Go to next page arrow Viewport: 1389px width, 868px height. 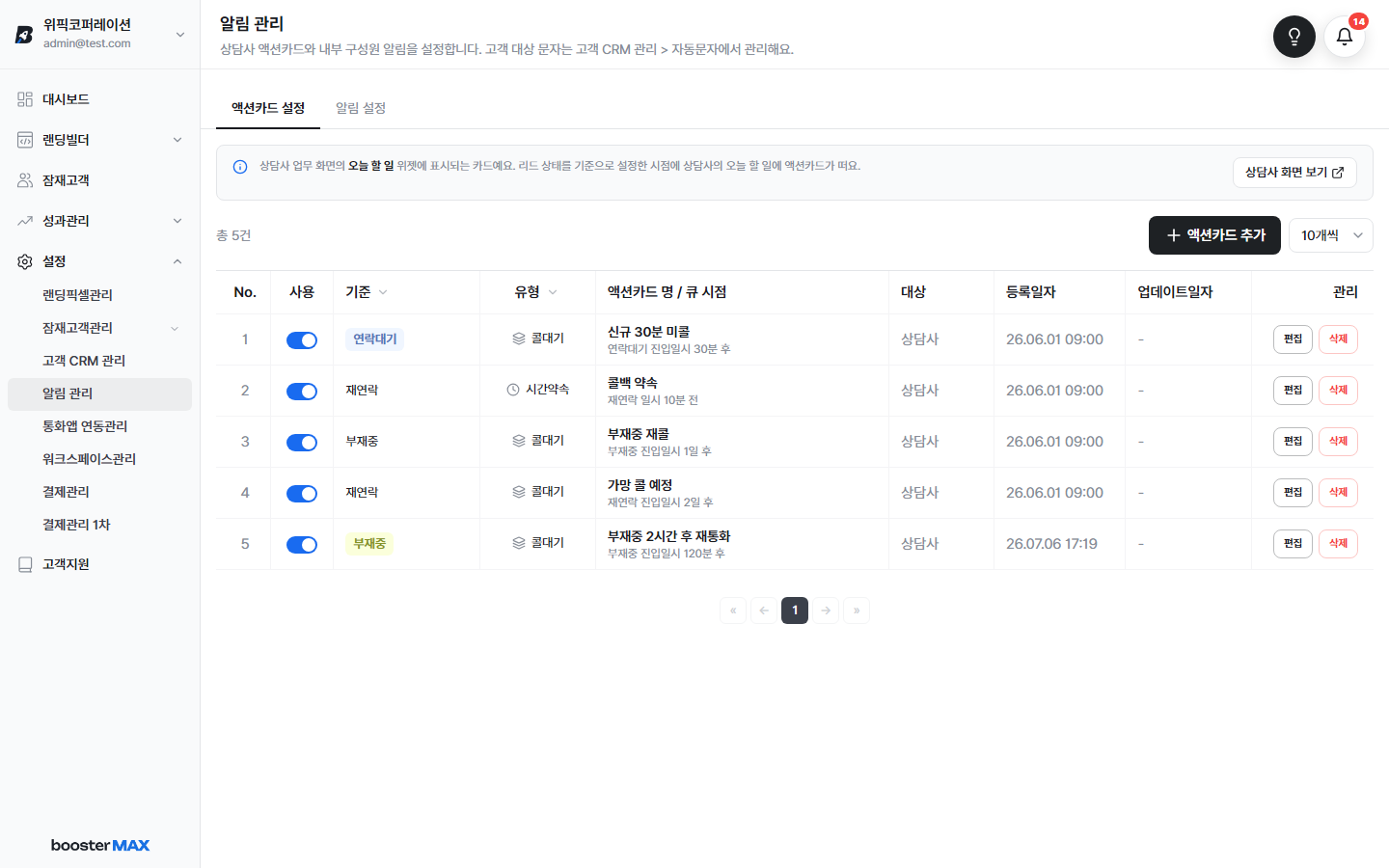click(826, 610)
